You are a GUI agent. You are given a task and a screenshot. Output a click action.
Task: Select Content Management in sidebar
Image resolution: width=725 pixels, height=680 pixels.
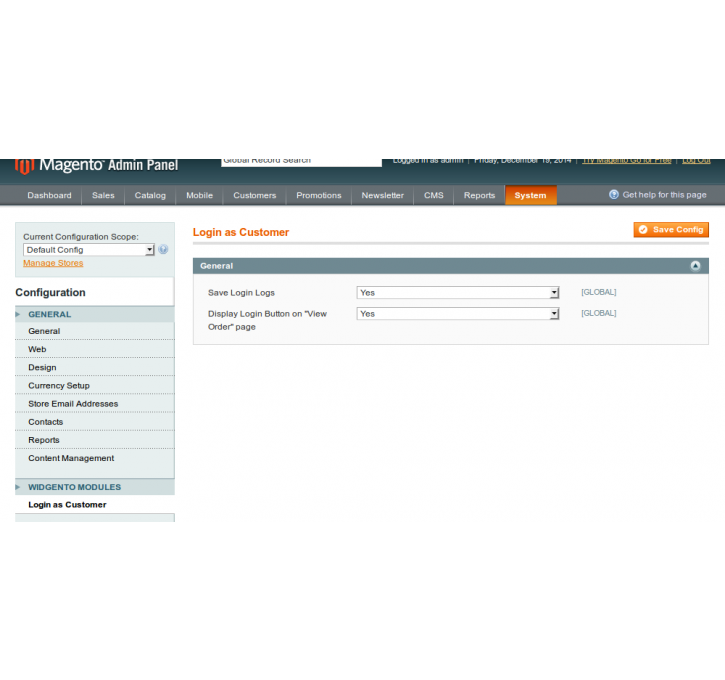(95, 458)
